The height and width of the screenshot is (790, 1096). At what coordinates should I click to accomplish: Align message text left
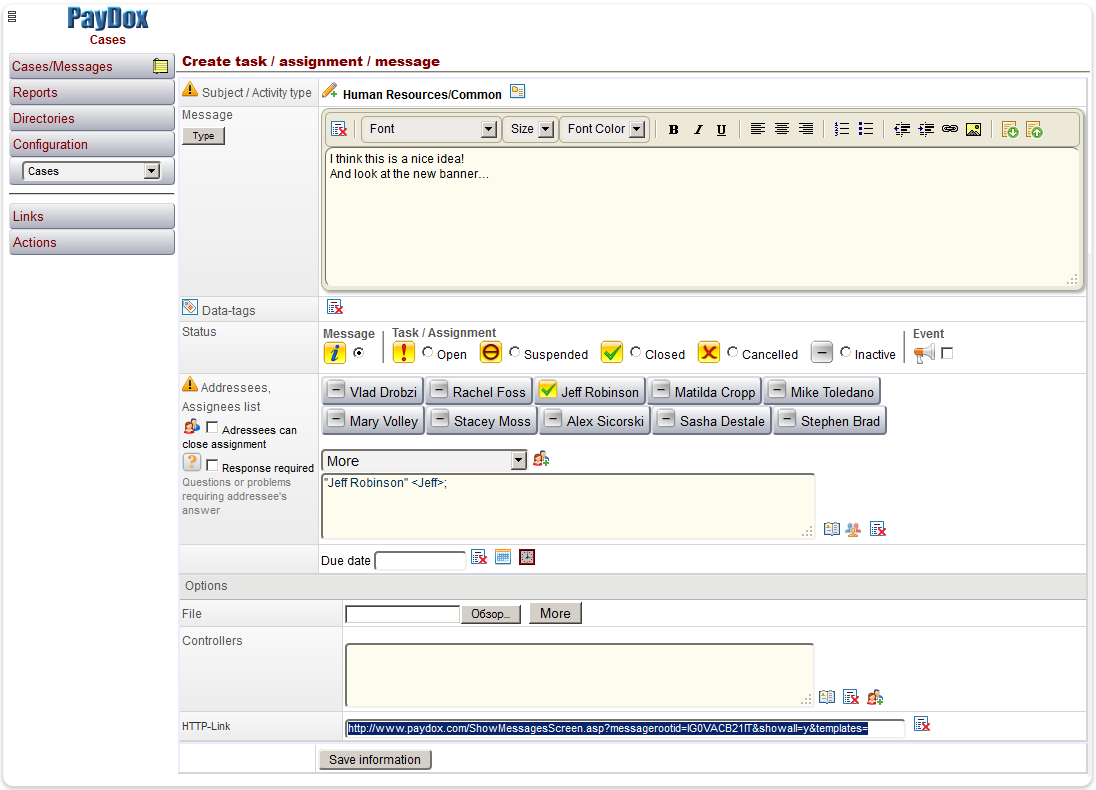click(758, 129)
